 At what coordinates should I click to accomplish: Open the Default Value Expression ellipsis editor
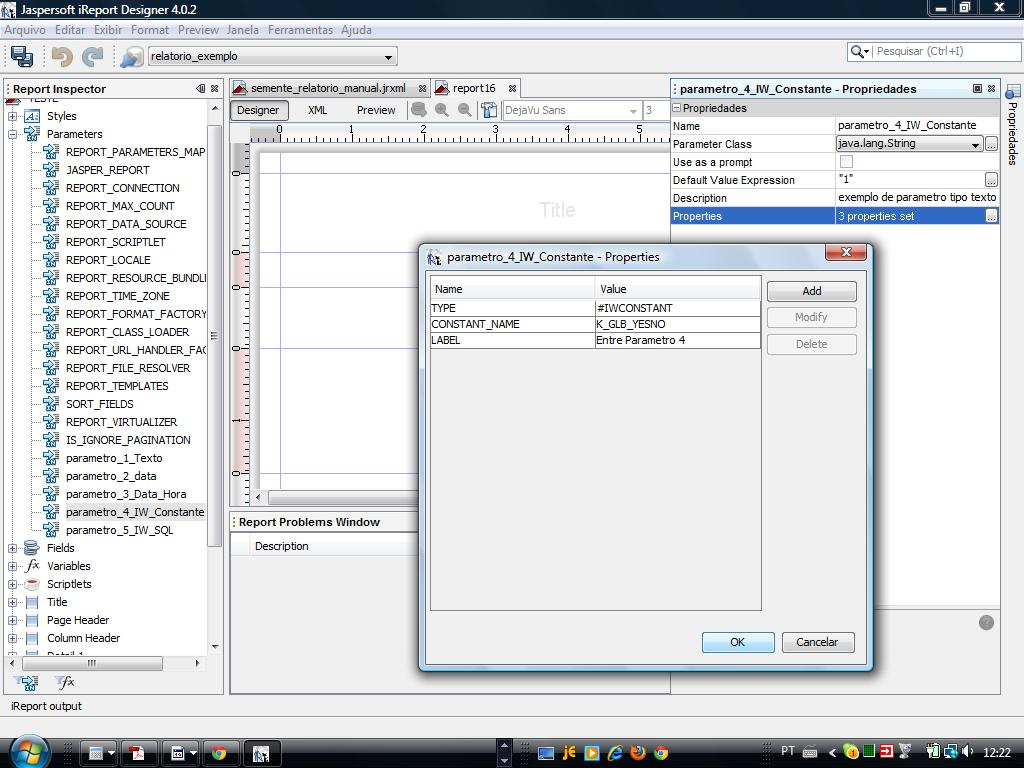(991, 180)
